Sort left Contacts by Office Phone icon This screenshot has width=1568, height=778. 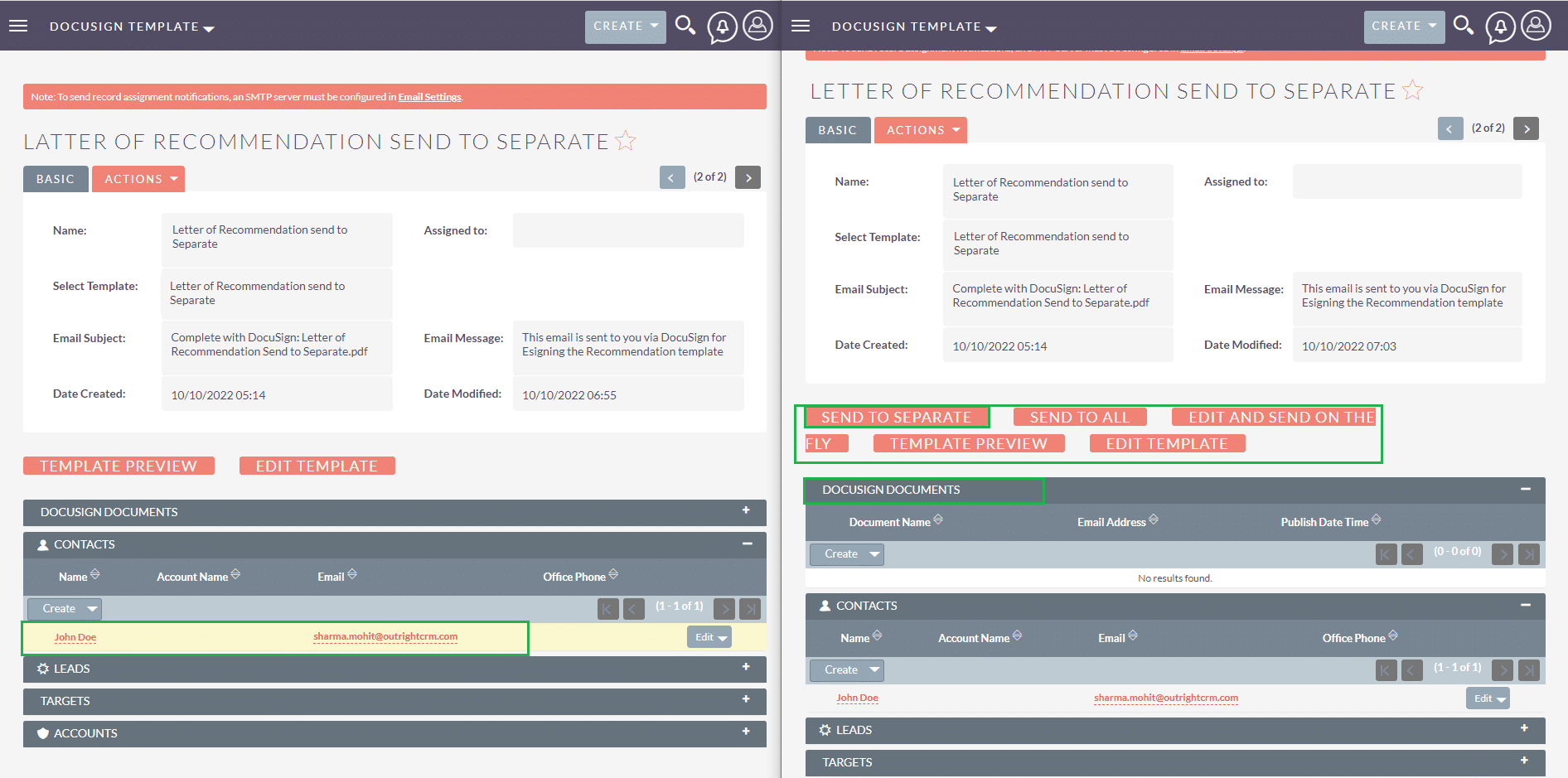point(613,574)
